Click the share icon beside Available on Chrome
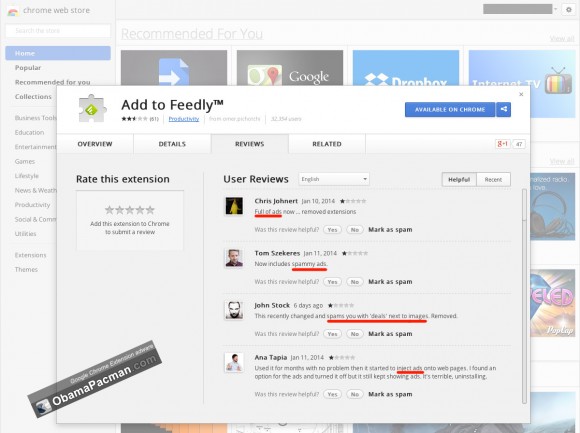The height and width of the screenshot is (433, 580). coord(503,109)
